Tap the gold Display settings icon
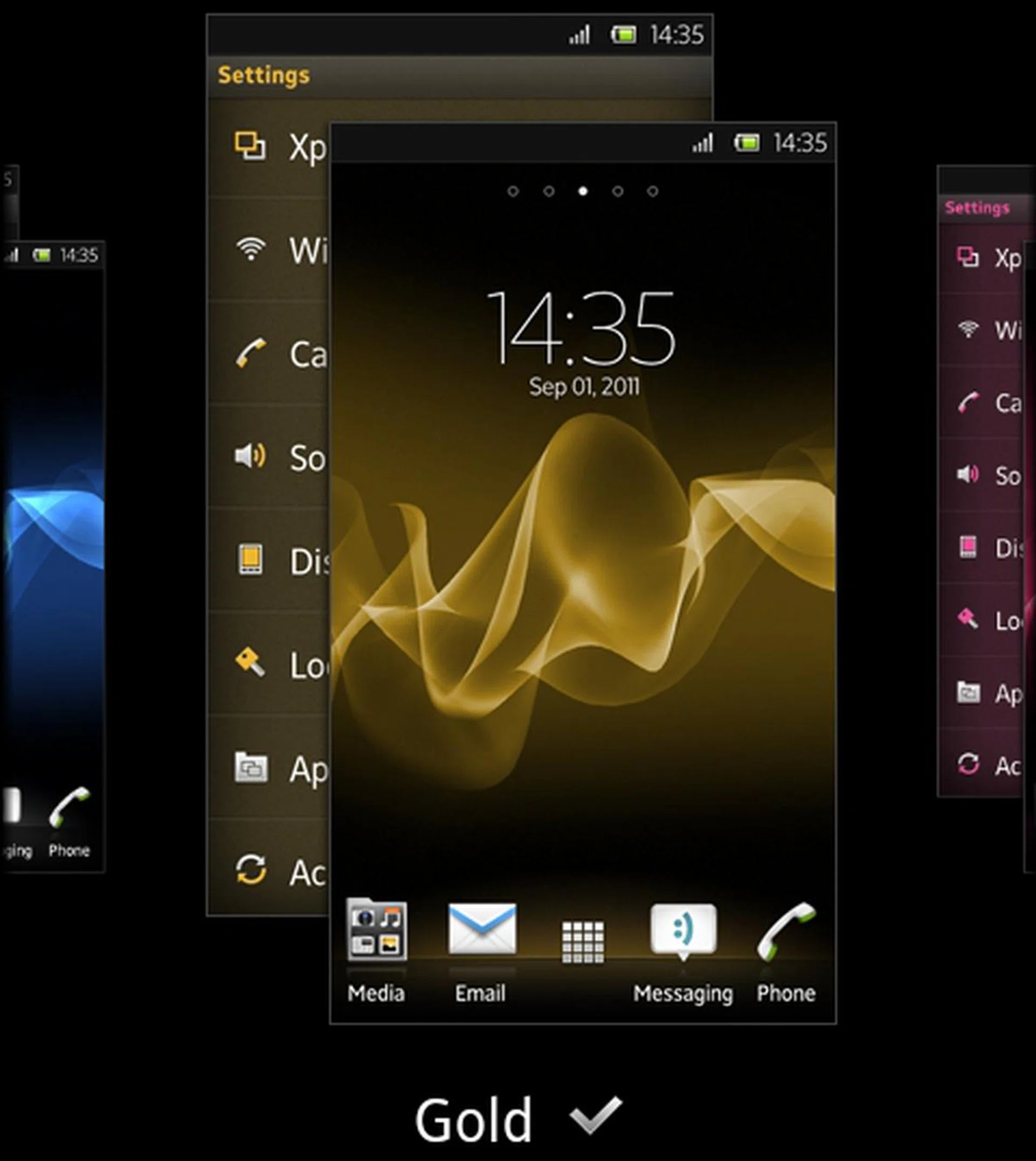The width and height of the screenshot is (1036, 1161). tap(250, 559)
